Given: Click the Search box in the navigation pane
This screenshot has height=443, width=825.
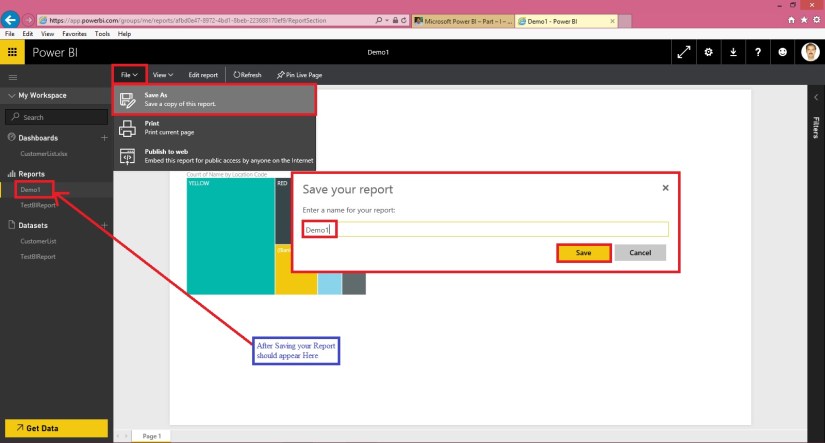Looking at the screenshot, I should click(x=56, y=117).
